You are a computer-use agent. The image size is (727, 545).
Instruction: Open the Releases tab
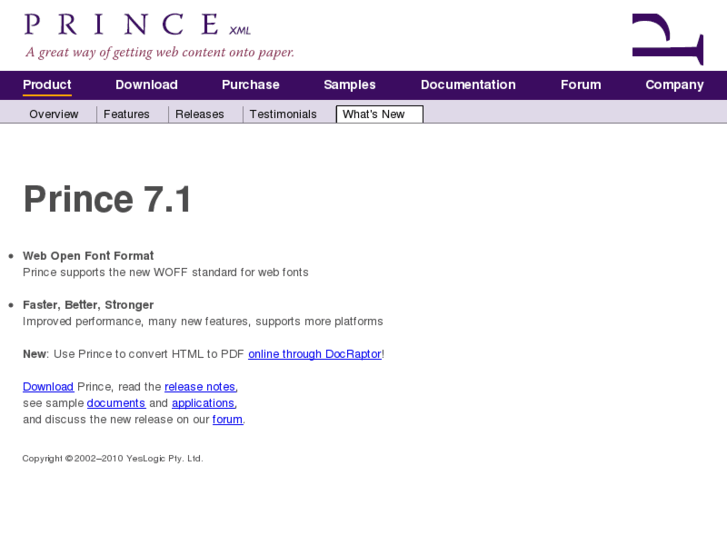coord(199,114)
